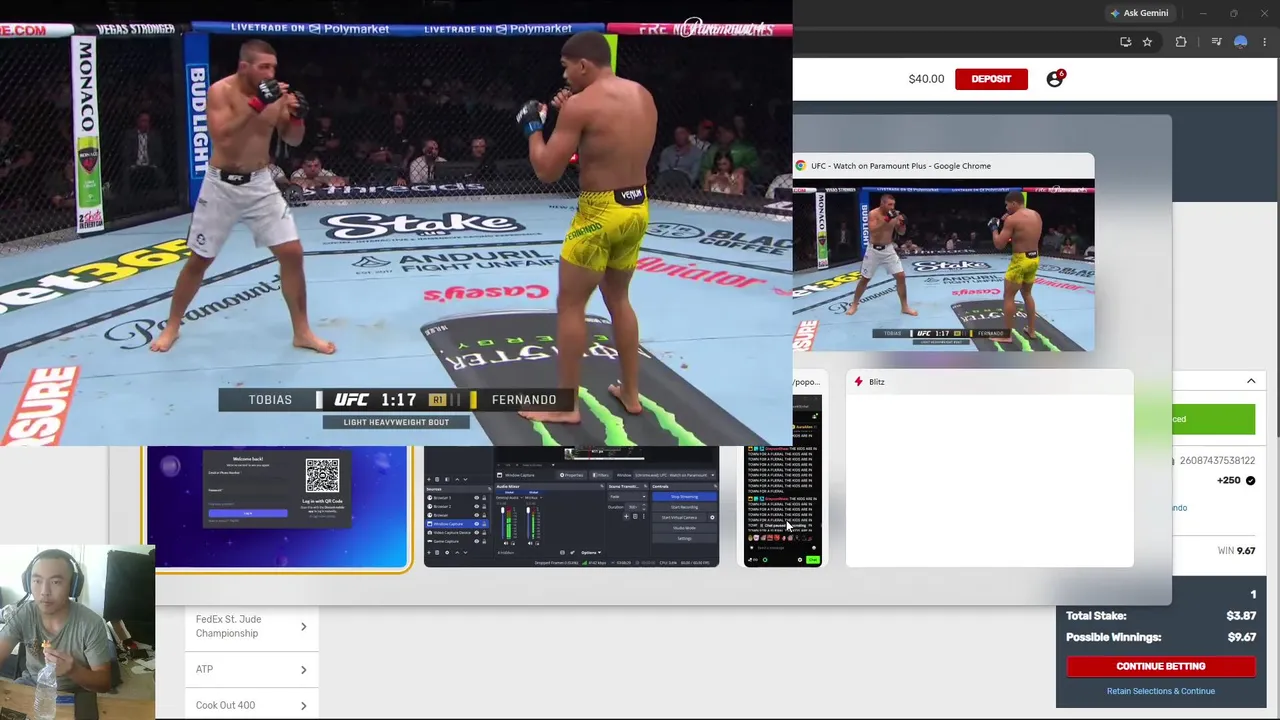Image resolution: width=1280 pixels, height=720 pixels.
Task: Expand the ATP sports menu item
Action: click(251, 669)
